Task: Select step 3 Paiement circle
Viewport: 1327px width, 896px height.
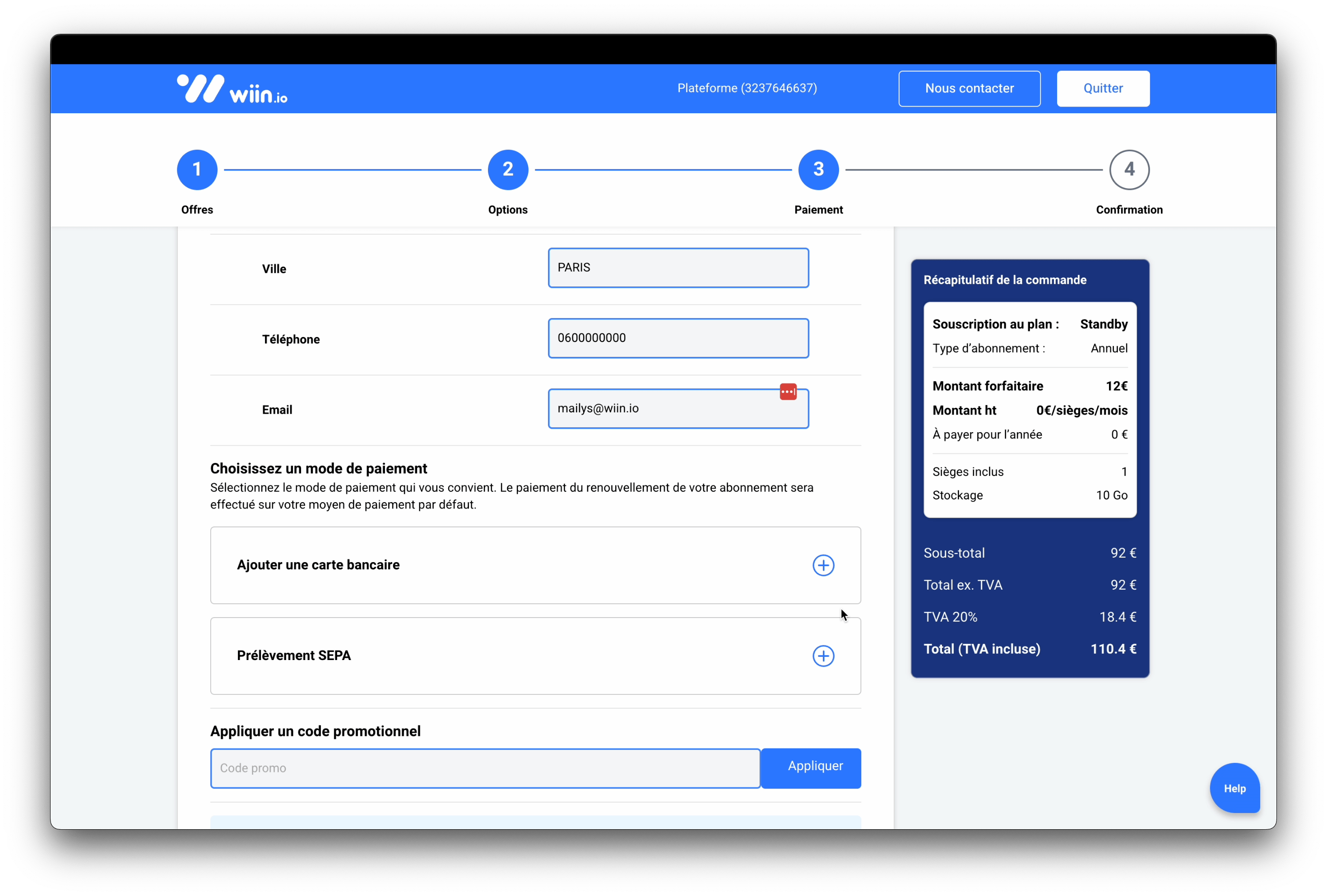Action: 818,170
